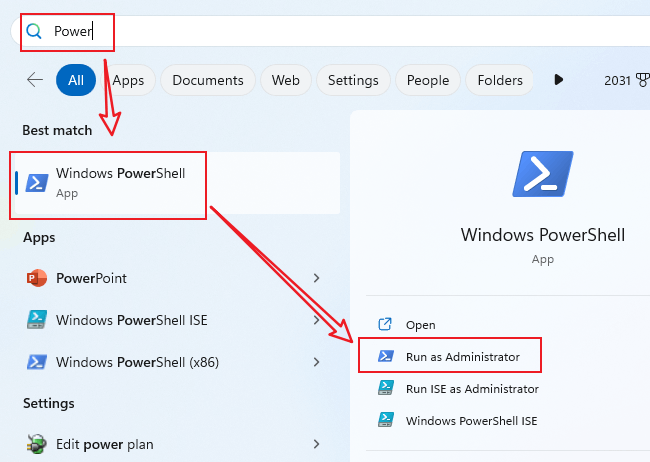Screen dimensions: 650x462
Task: Click the Open external-link icon
Action: (x=385, y=324)
